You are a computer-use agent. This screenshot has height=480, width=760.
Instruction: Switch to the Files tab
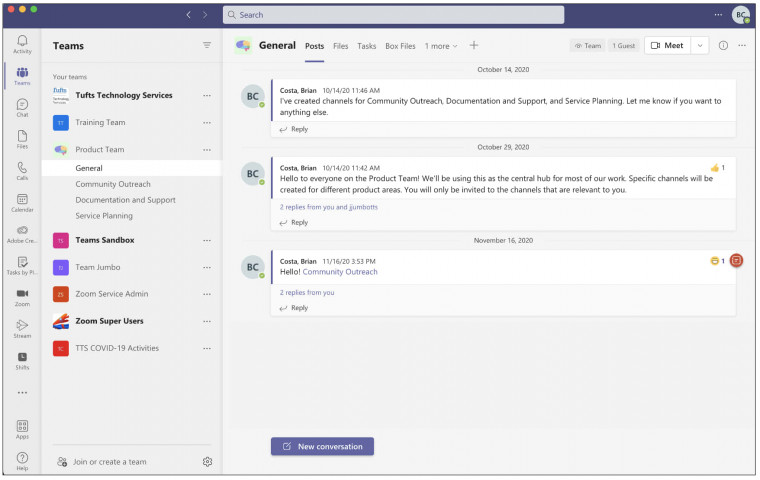pos(341,46)
